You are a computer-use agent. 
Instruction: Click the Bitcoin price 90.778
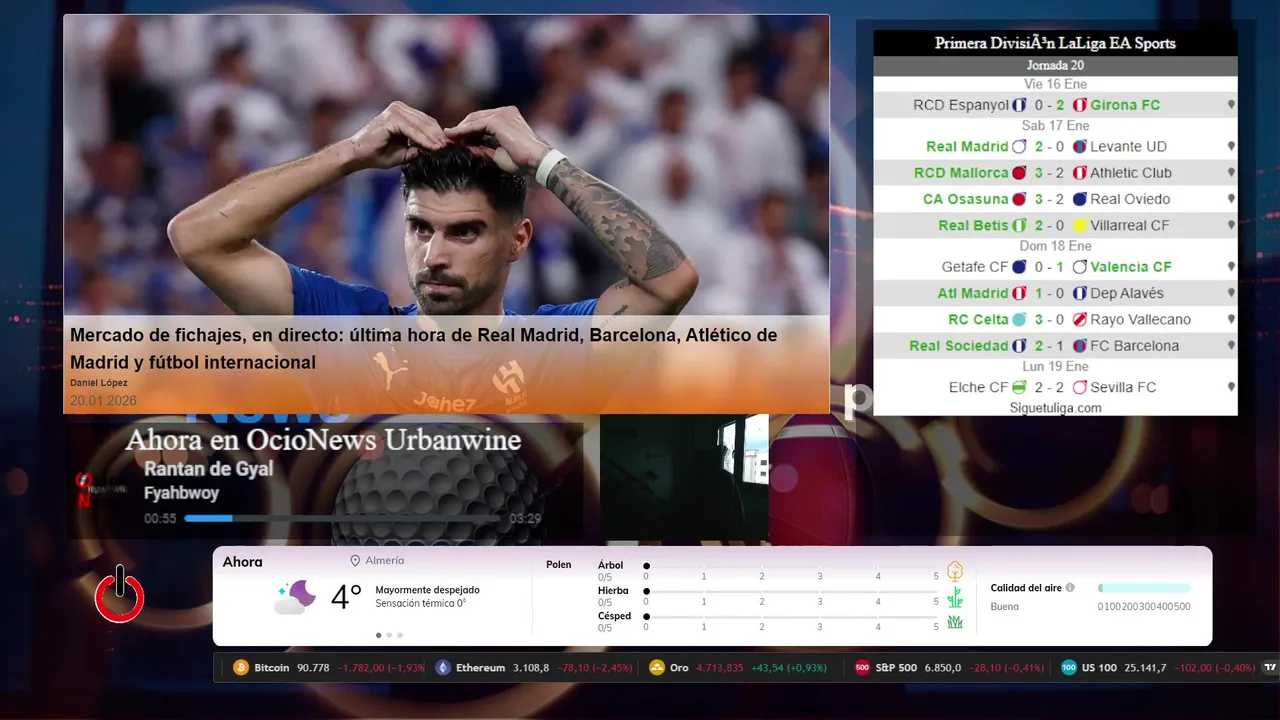[313, 668]
